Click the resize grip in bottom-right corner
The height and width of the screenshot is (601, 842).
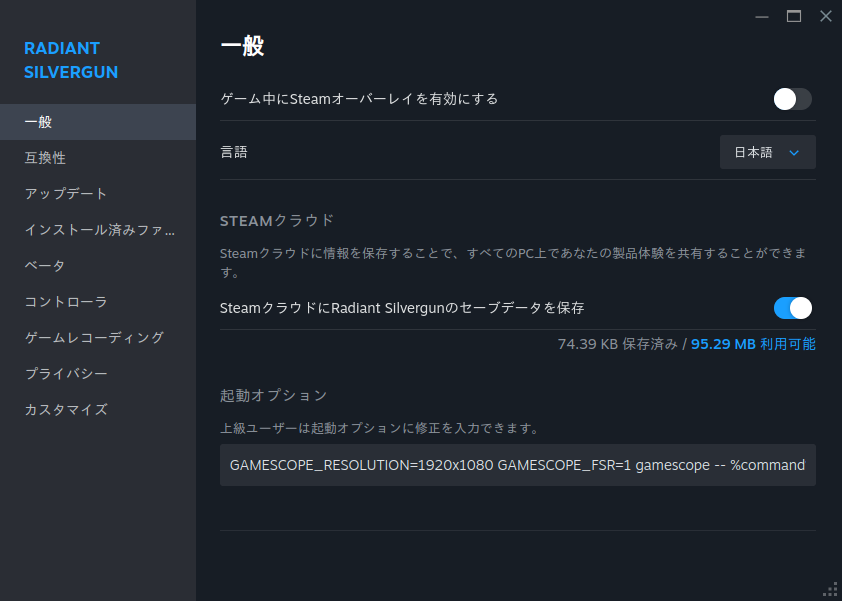(831, 590)
